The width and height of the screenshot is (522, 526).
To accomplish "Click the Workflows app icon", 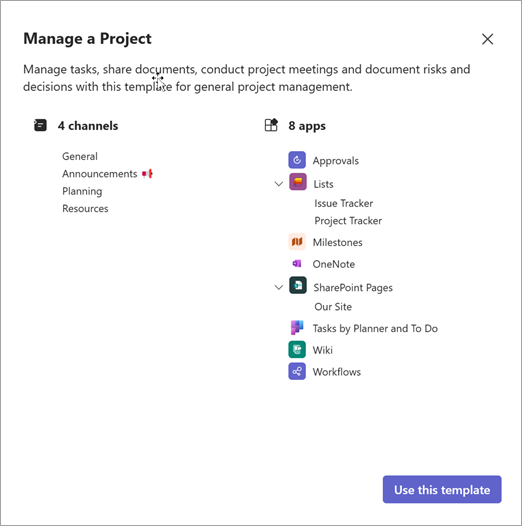I will click(x=297, y=371).
